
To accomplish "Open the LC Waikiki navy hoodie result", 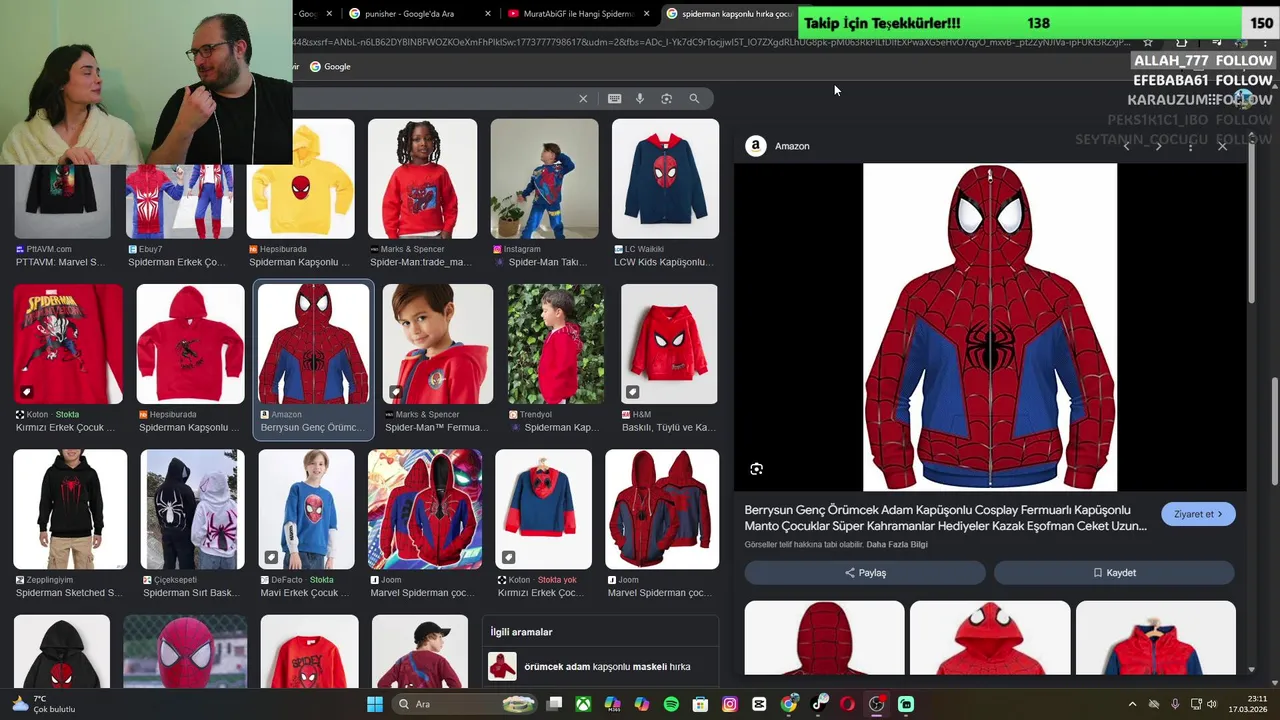I will [665, 179].
